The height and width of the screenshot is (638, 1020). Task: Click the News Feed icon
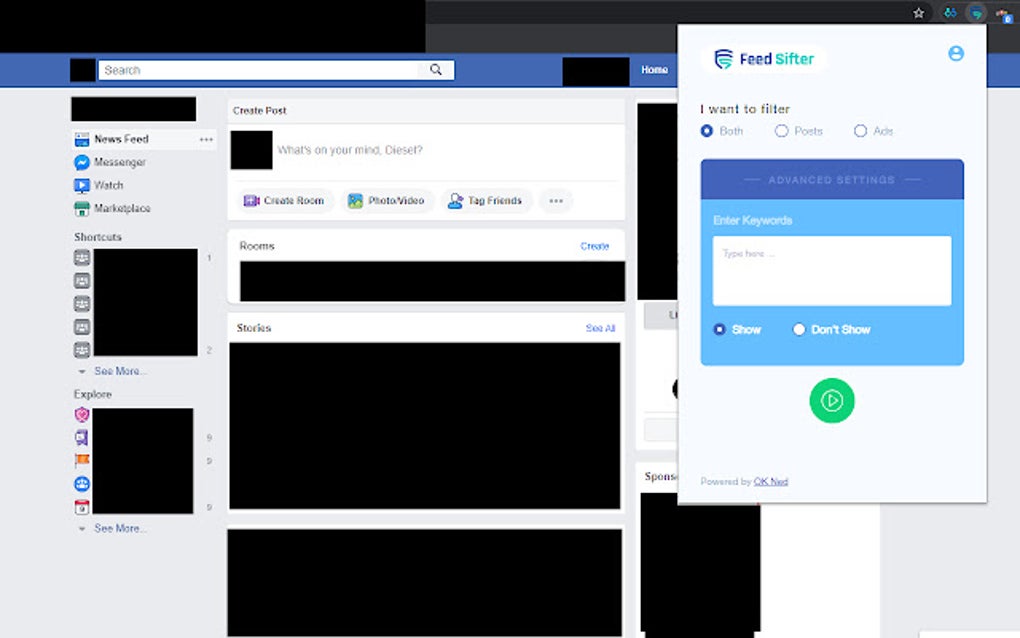pos(82,139)
